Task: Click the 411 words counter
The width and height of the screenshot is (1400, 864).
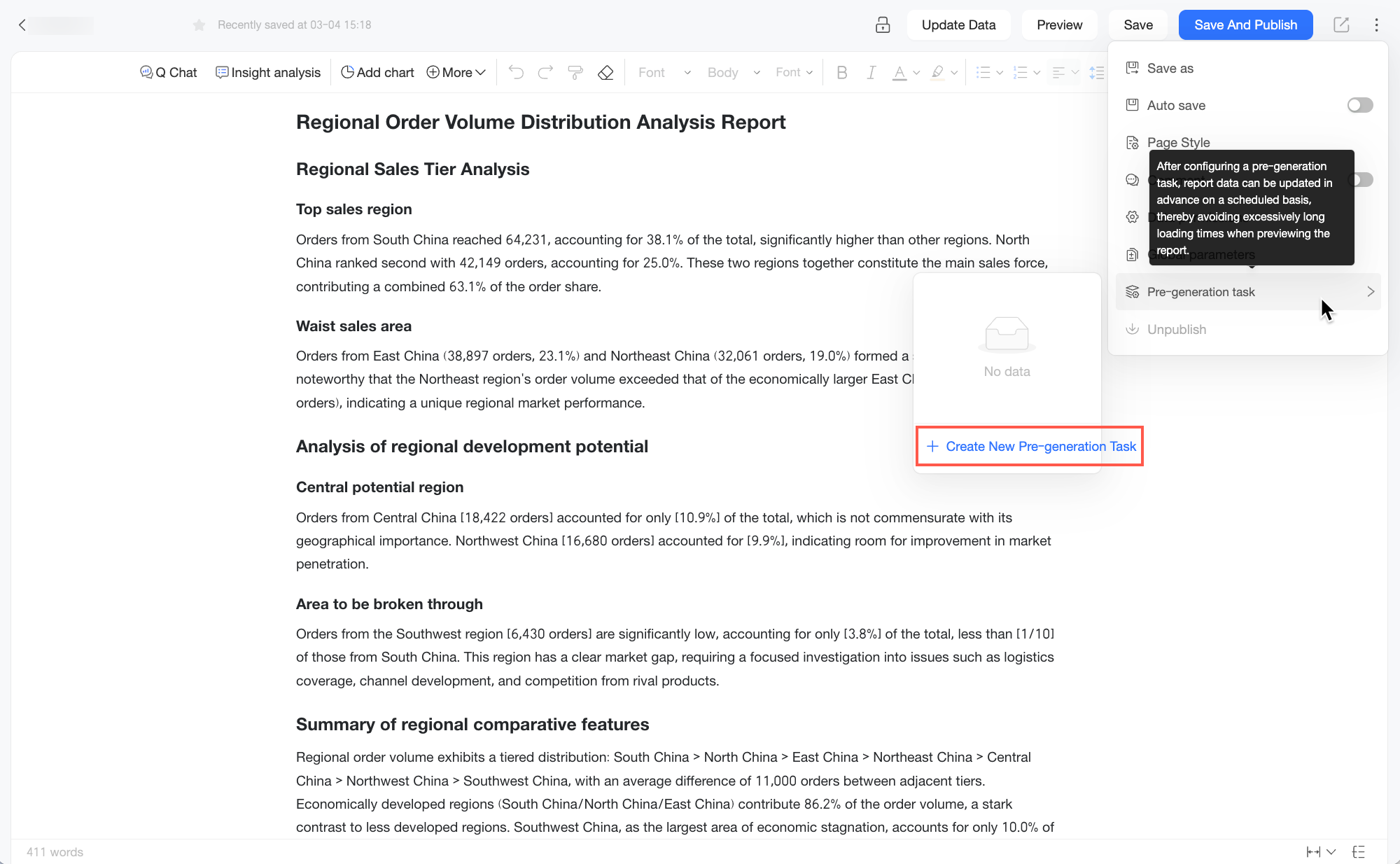Action: 55,851
